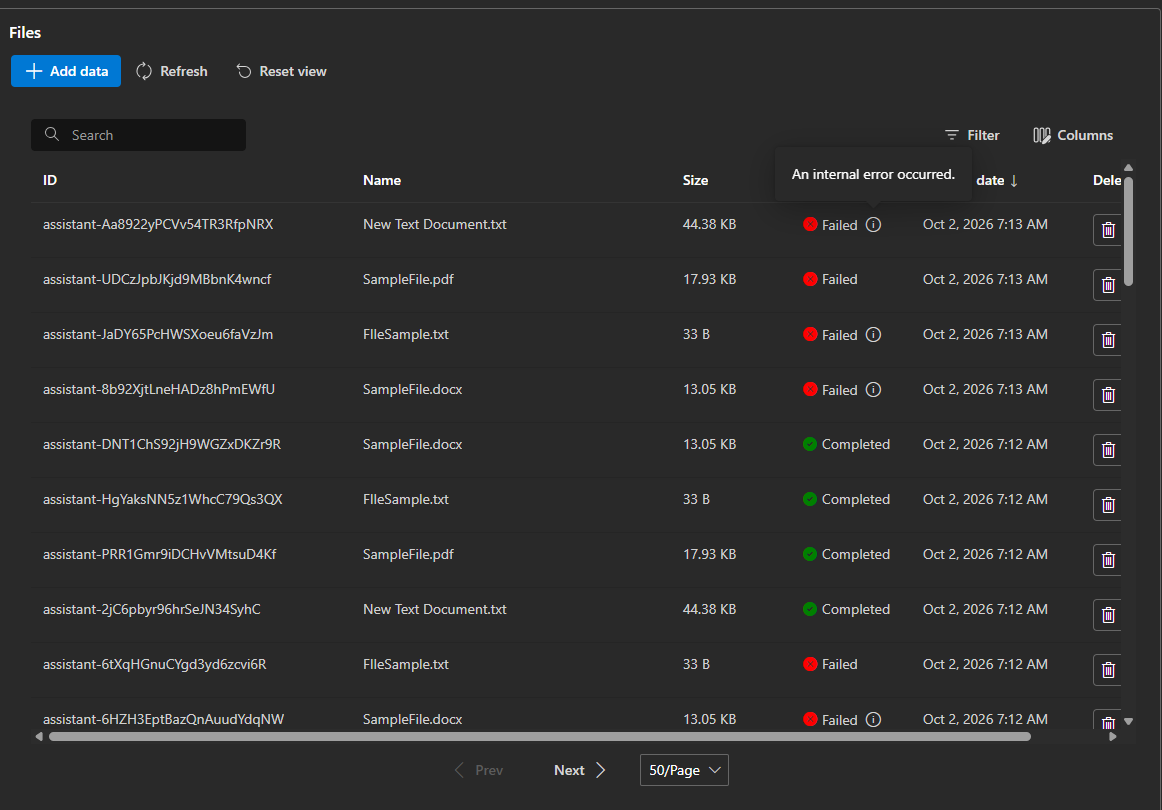
Task: Click the name SampleFile.pdf in the assistant-PRR1Gmr9iDCHvVMtsuD4Kf row
Action: click(x=408, y=554)
